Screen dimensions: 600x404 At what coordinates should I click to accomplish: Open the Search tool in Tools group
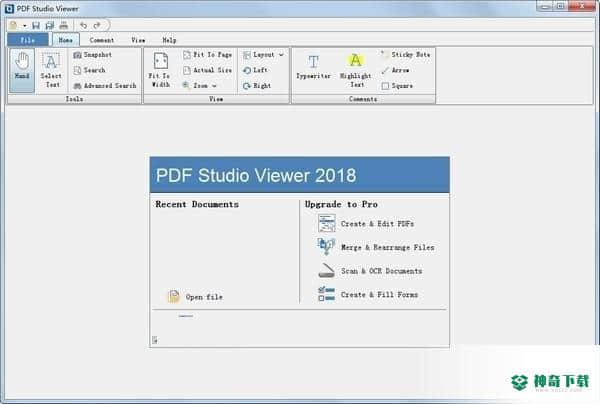click(89, 70)
